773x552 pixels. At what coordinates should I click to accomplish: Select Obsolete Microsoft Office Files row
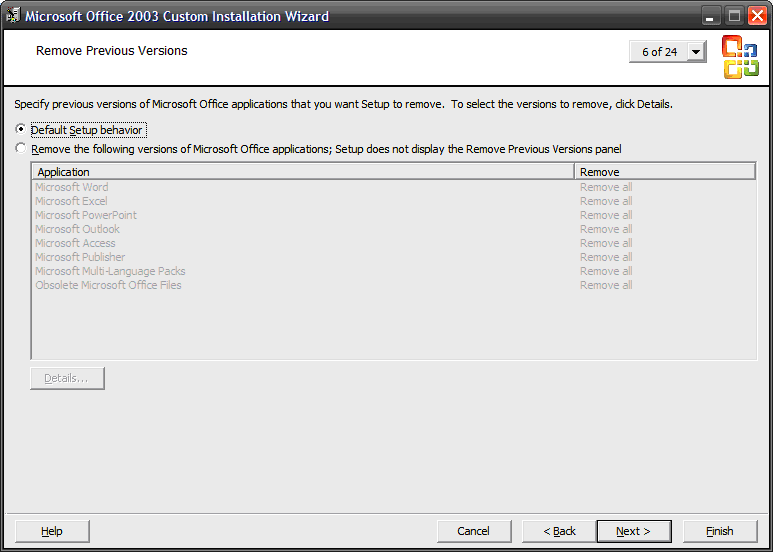click(x=108, y=285)
